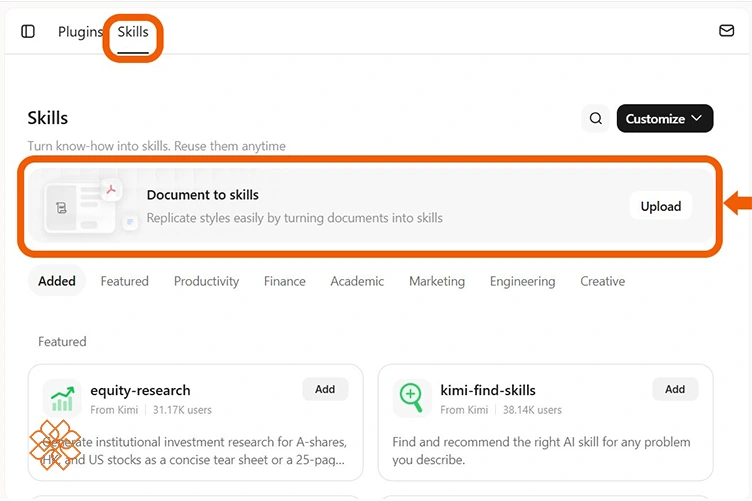The width and height of the screenshot is (752, 501).
Task: Add the kimi-find-skills skill
Action: (674, 389)
